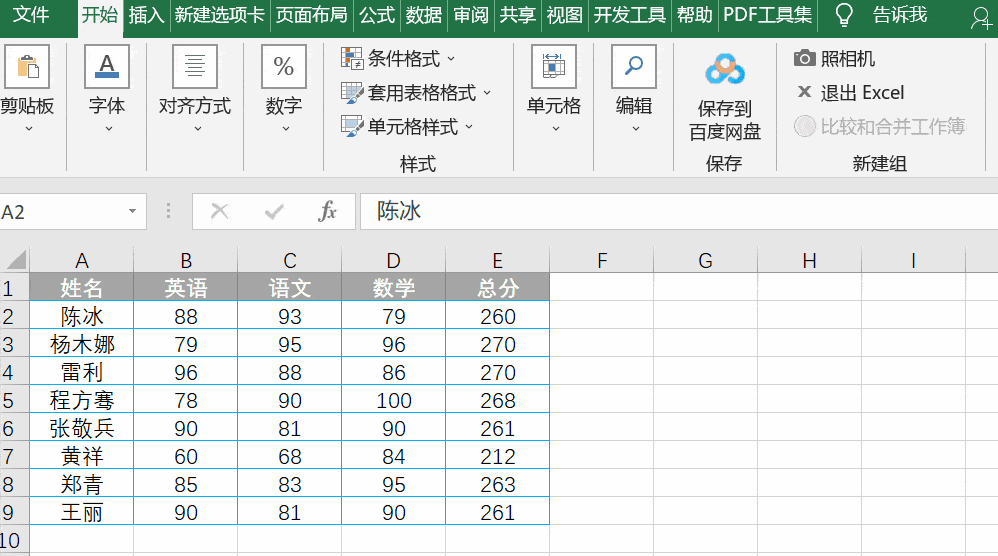The width and height of the screenshot is (998, 556).
Task: Click the 雷利 name cell
Action: (81, 372)
